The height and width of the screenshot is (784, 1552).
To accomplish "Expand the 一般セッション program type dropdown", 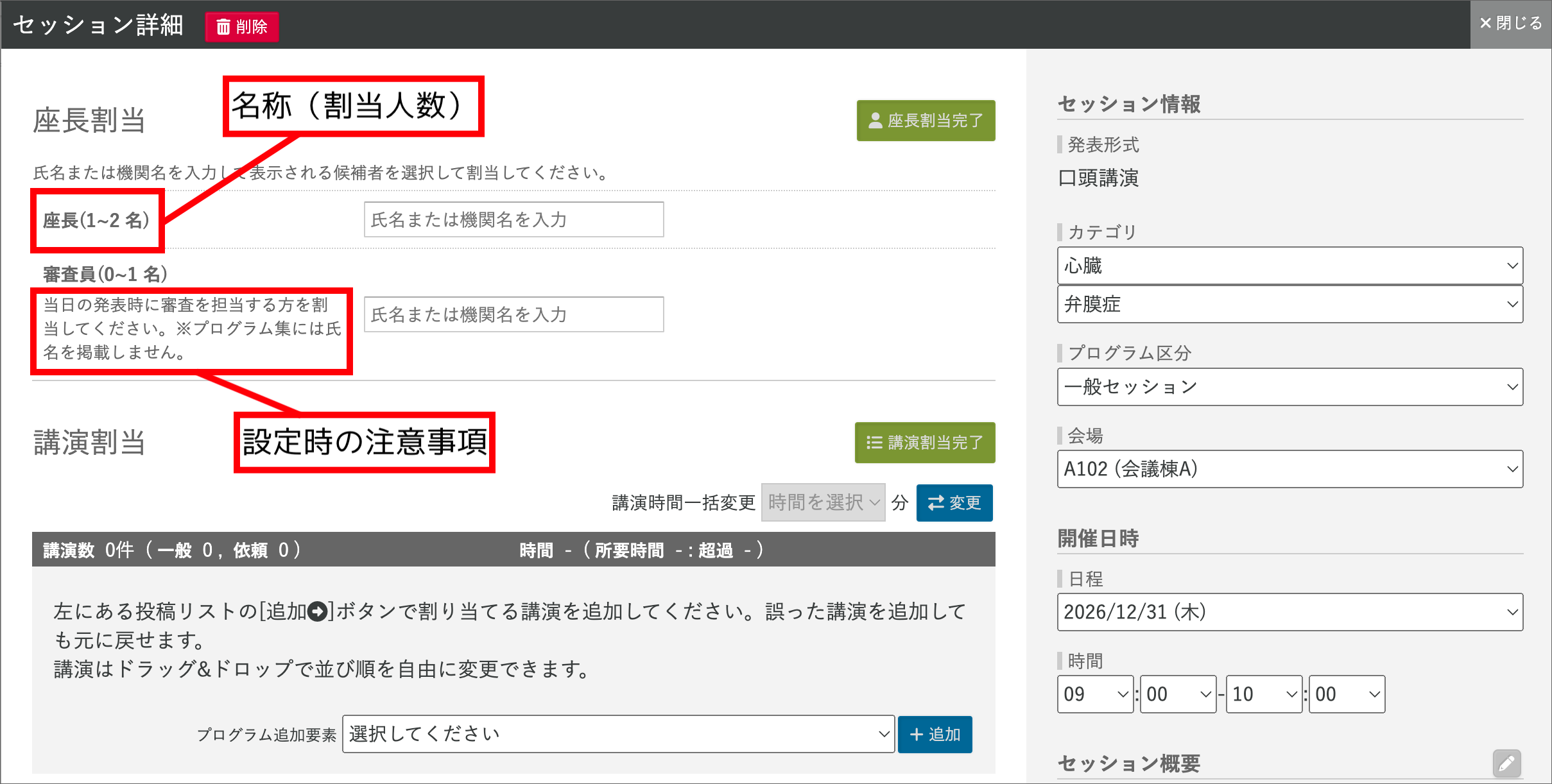I will pos(1289,387).
